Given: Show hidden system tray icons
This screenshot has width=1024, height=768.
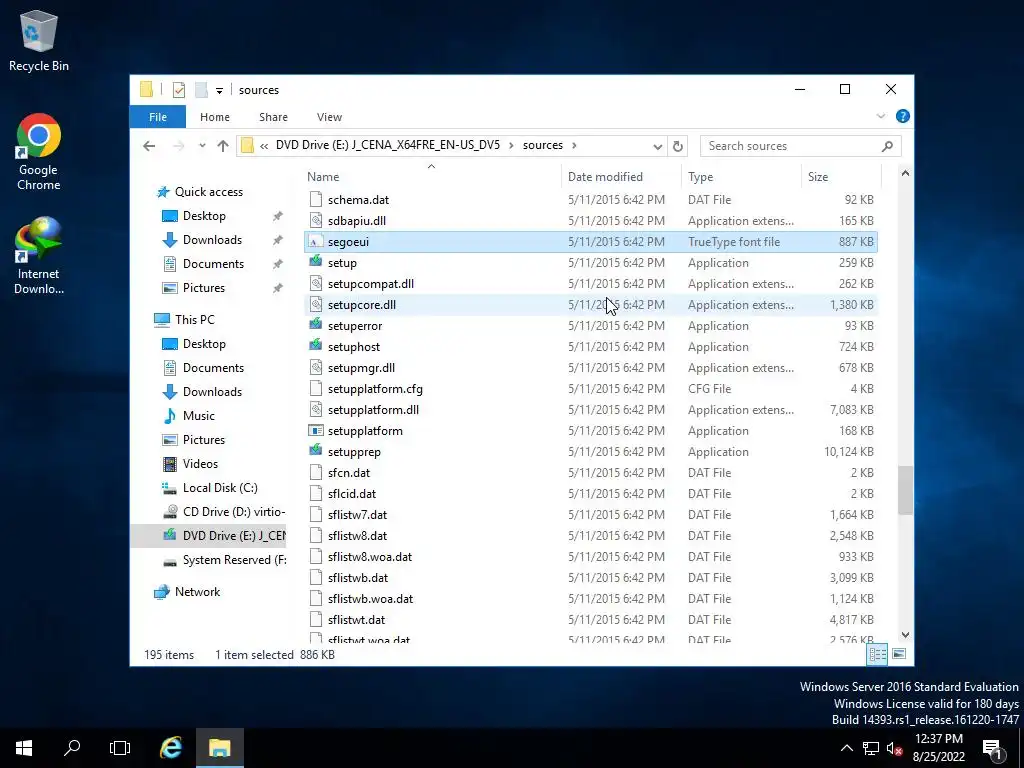Looking at the screenshot, I should click(846, 748).
